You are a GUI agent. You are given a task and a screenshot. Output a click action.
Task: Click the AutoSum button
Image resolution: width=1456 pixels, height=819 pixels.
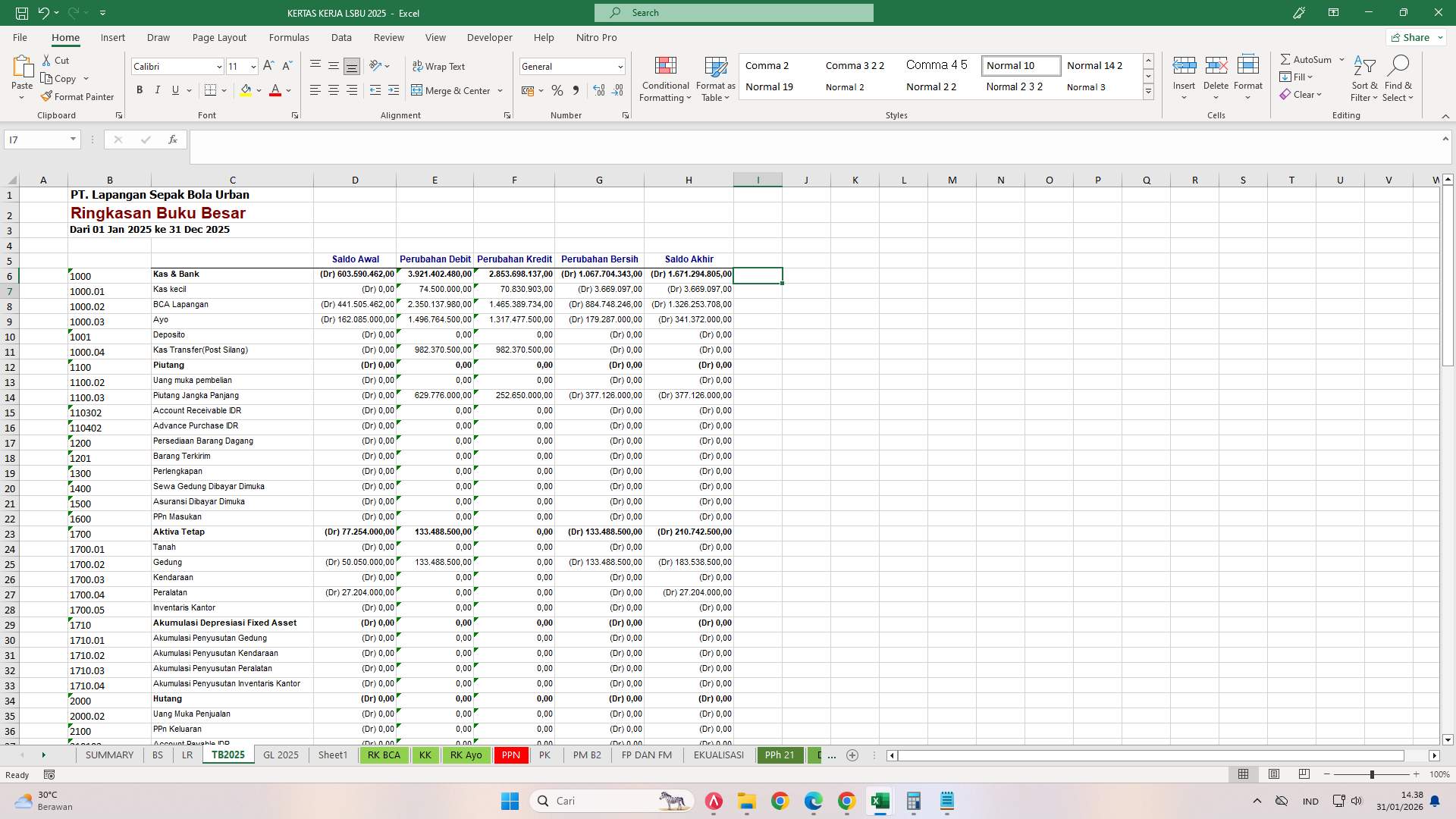tap(1309, 58)
